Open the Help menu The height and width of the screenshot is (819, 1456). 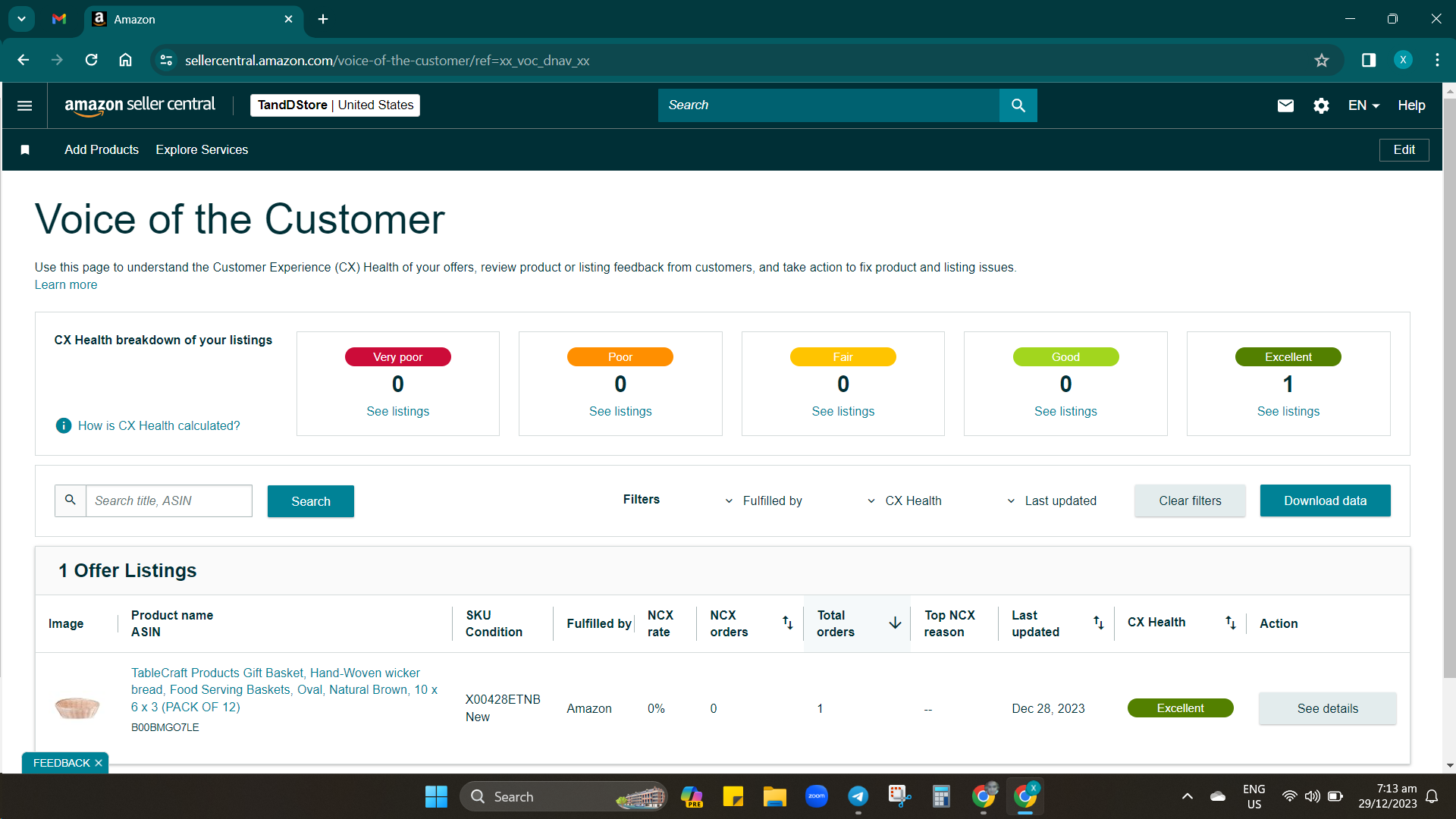[x=1411, y=105]
